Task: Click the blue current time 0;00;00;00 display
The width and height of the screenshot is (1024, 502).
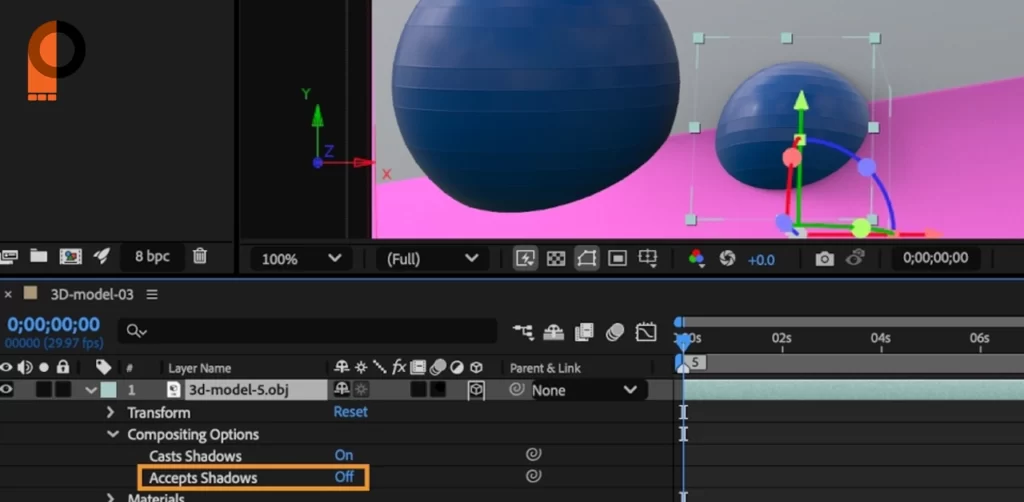Action: (54, 324)
